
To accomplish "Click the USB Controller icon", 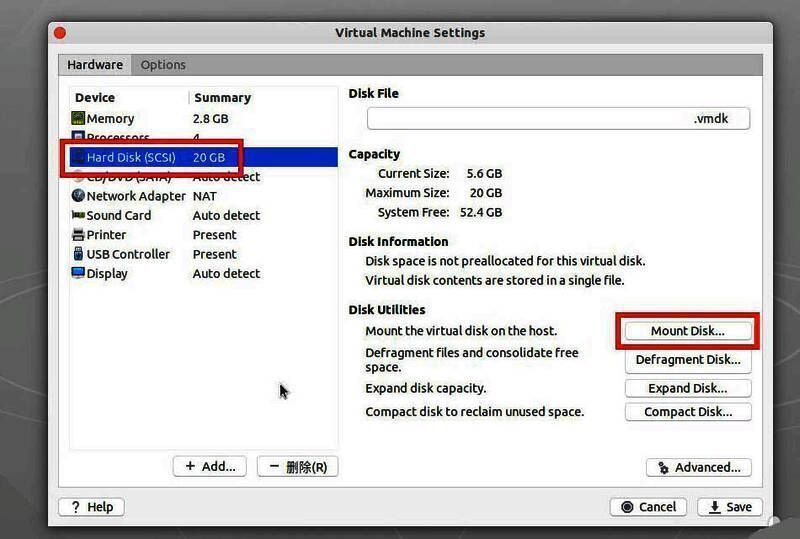I will (x=78, y=254).
